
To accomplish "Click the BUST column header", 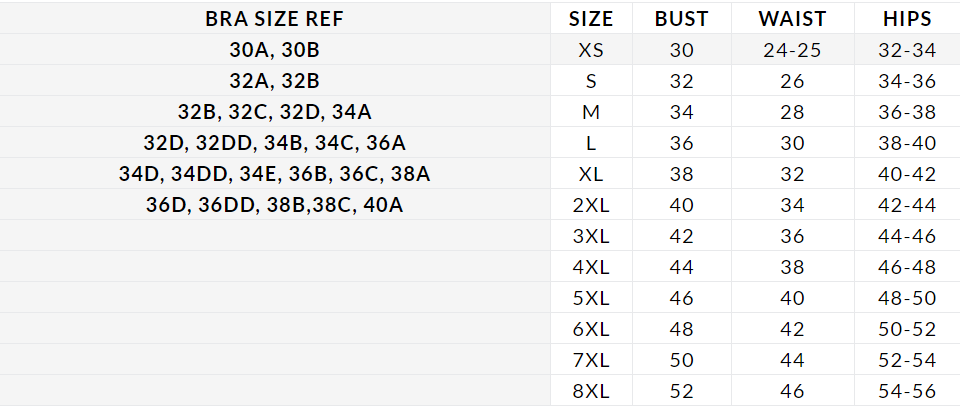I will [x=681, y=18].
